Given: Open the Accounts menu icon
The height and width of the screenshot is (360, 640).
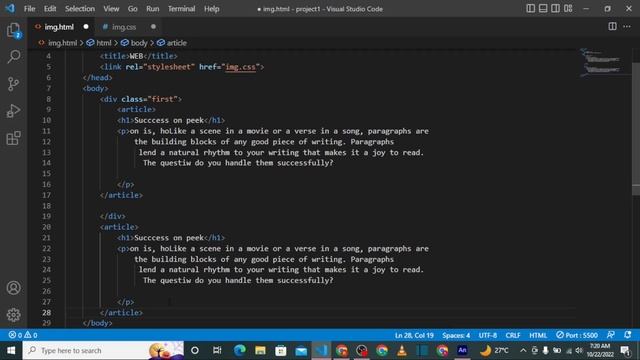Looking at the screenshot, I should point(13,288).
